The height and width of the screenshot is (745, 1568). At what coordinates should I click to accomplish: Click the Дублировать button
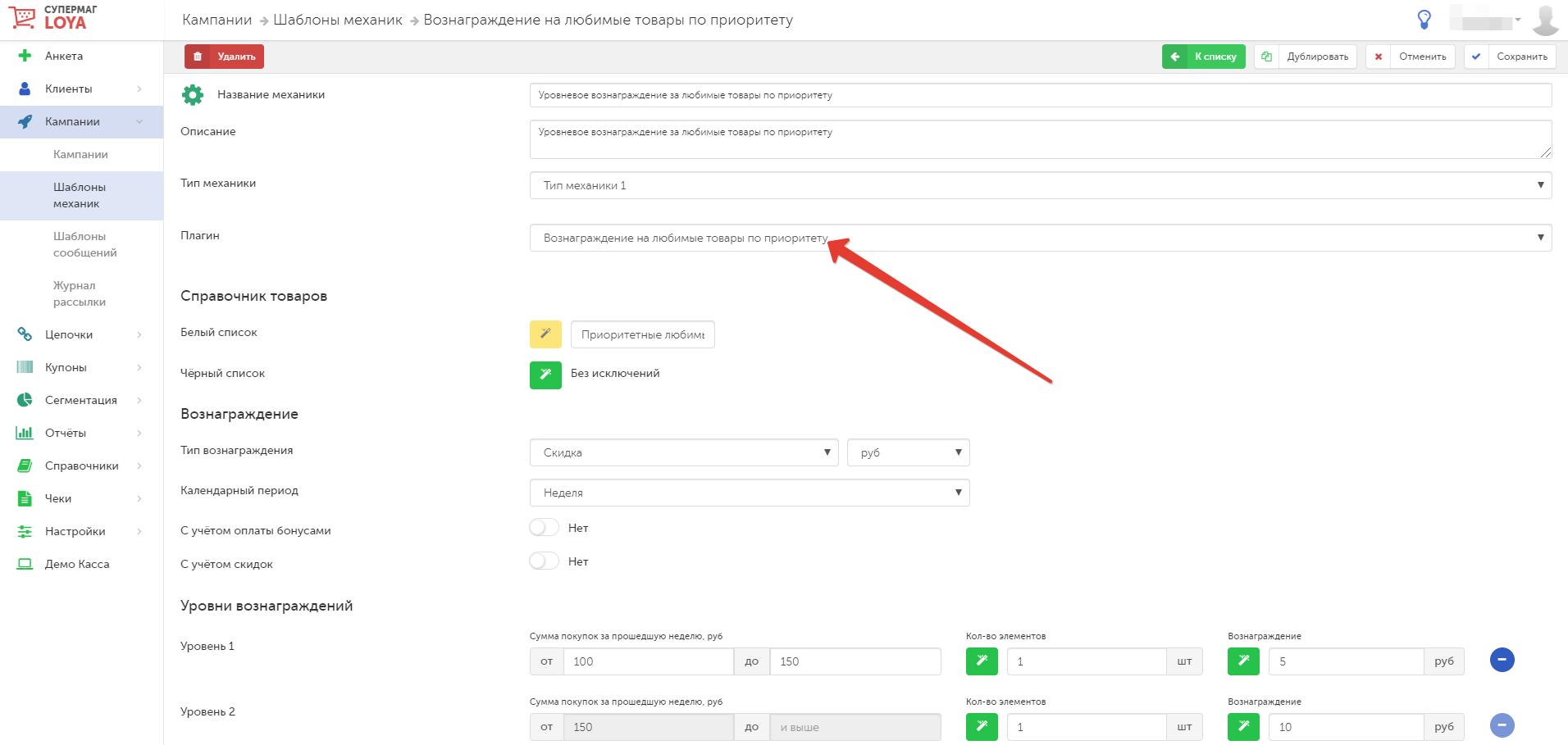tap(1306, 57)
